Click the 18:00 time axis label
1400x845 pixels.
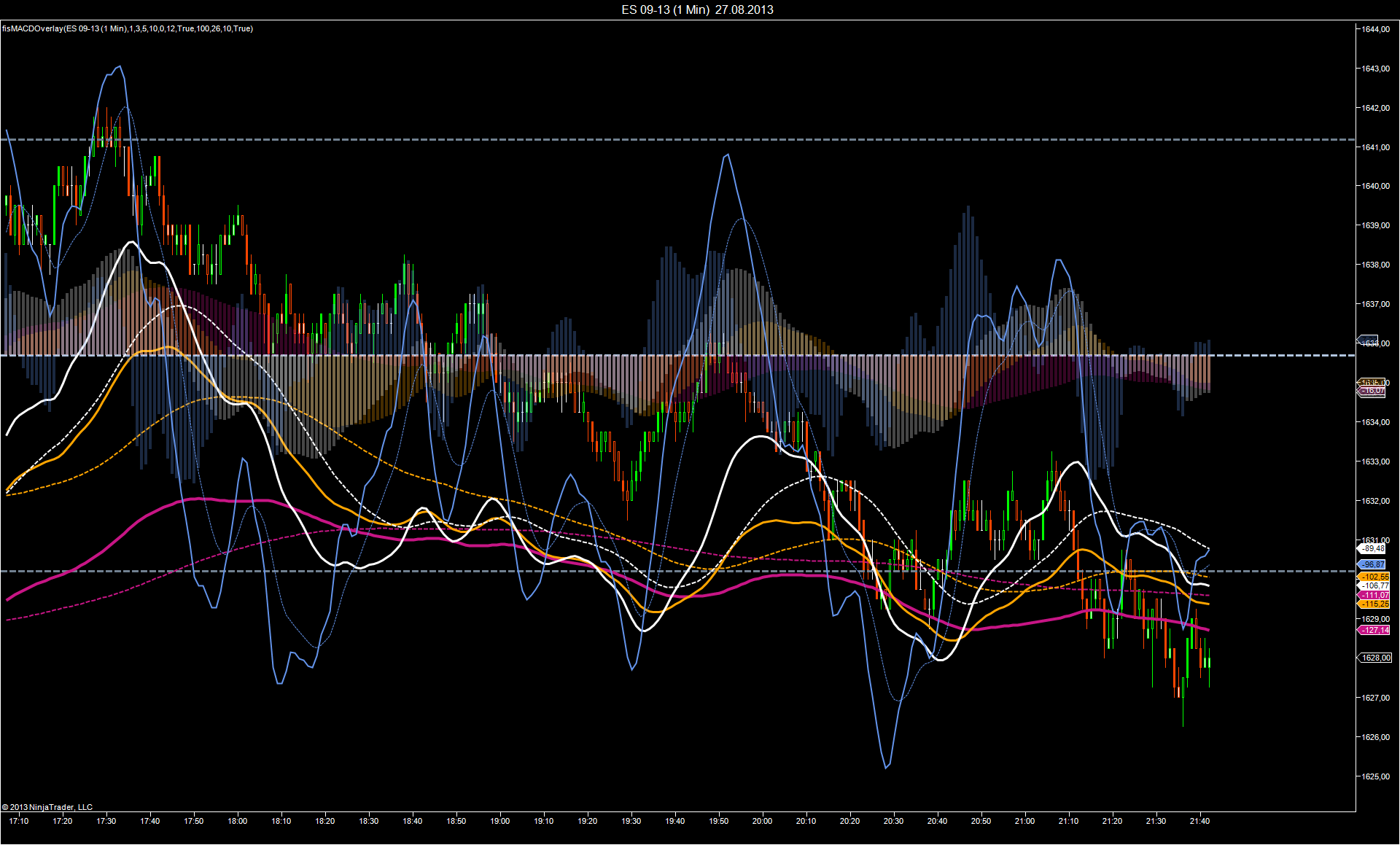click(237, 821)
